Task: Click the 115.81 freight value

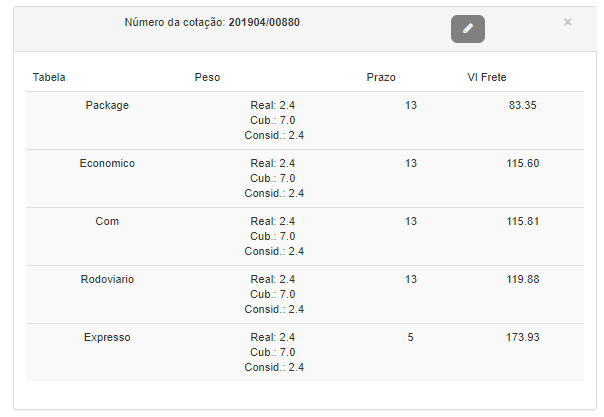Action: click(x=523, y=221)
